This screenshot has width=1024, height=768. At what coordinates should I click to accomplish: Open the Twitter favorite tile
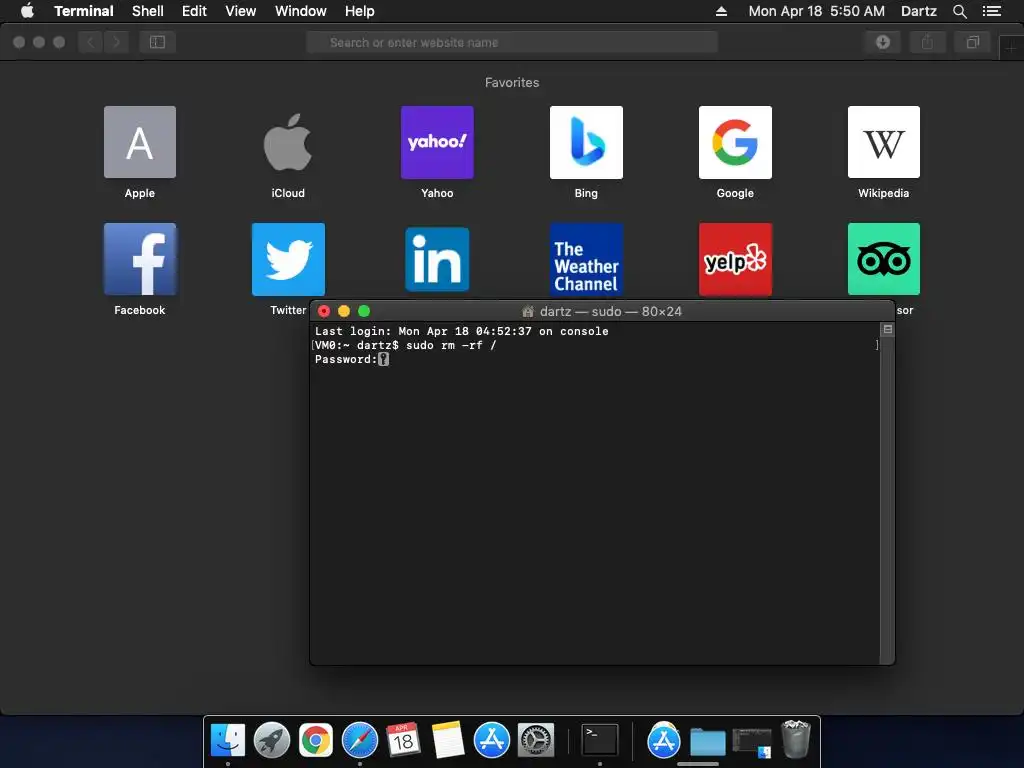click(288, 259)
